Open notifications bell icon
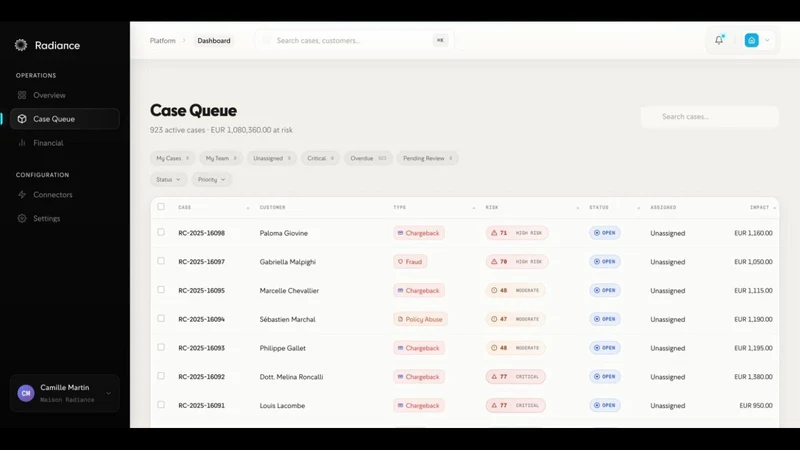 pyautogui.click(x=719, y=40)
